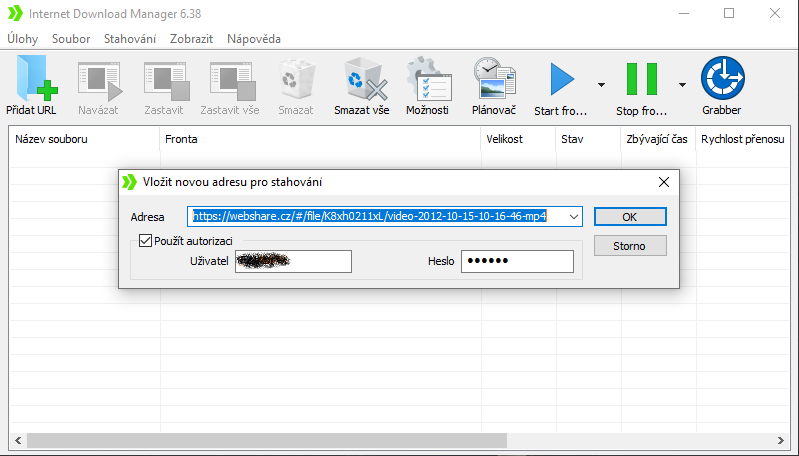Open the Zobrazit menu
The height and width of the screenshot is (456, 799).
[x=192, y=39]
